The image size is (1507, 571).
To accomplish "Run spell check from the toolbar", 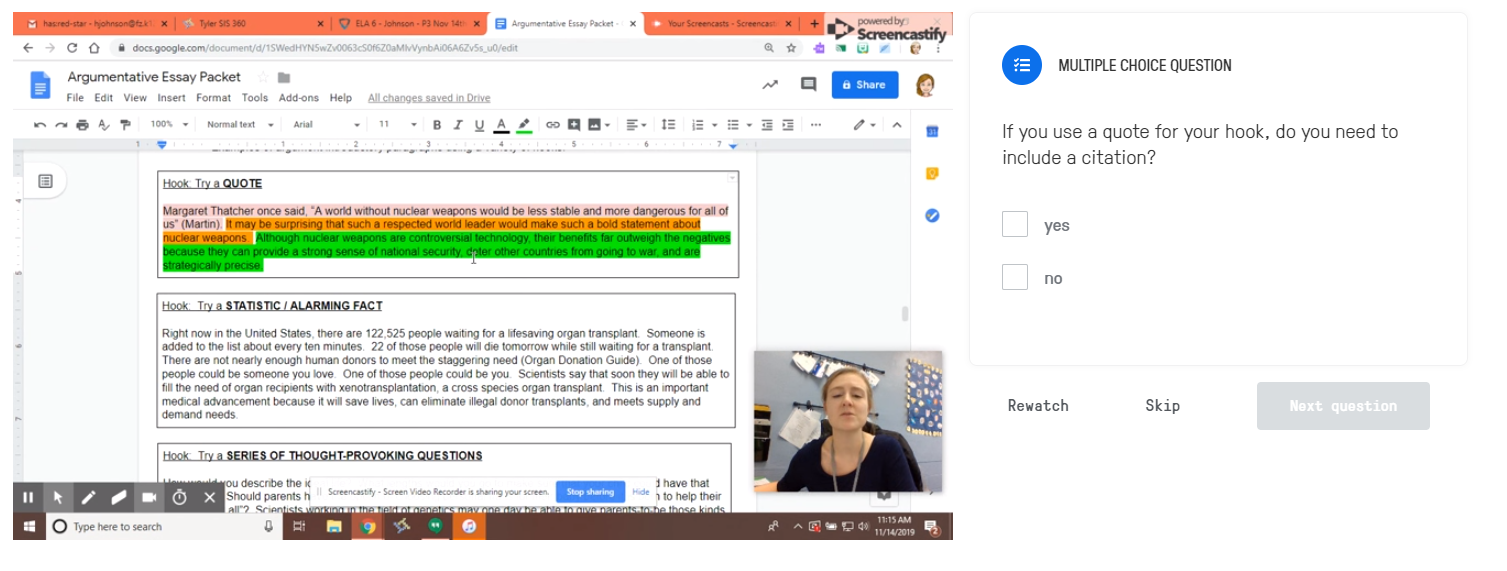I will click(103, 125).
